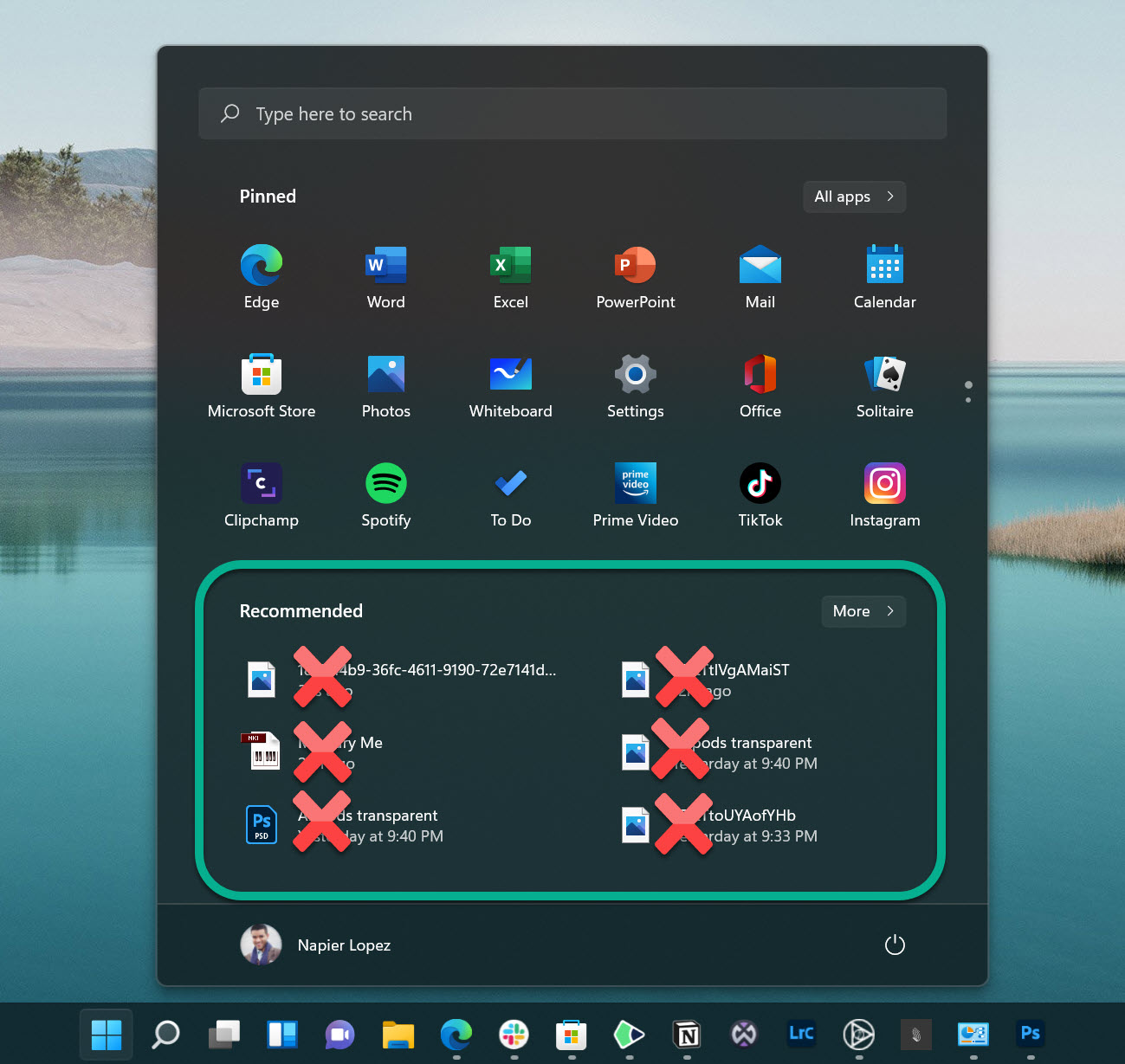Click the Start button on the taskbar
The height and width of the screenshot is (1064, 1125).
(x=107, y=1034)
